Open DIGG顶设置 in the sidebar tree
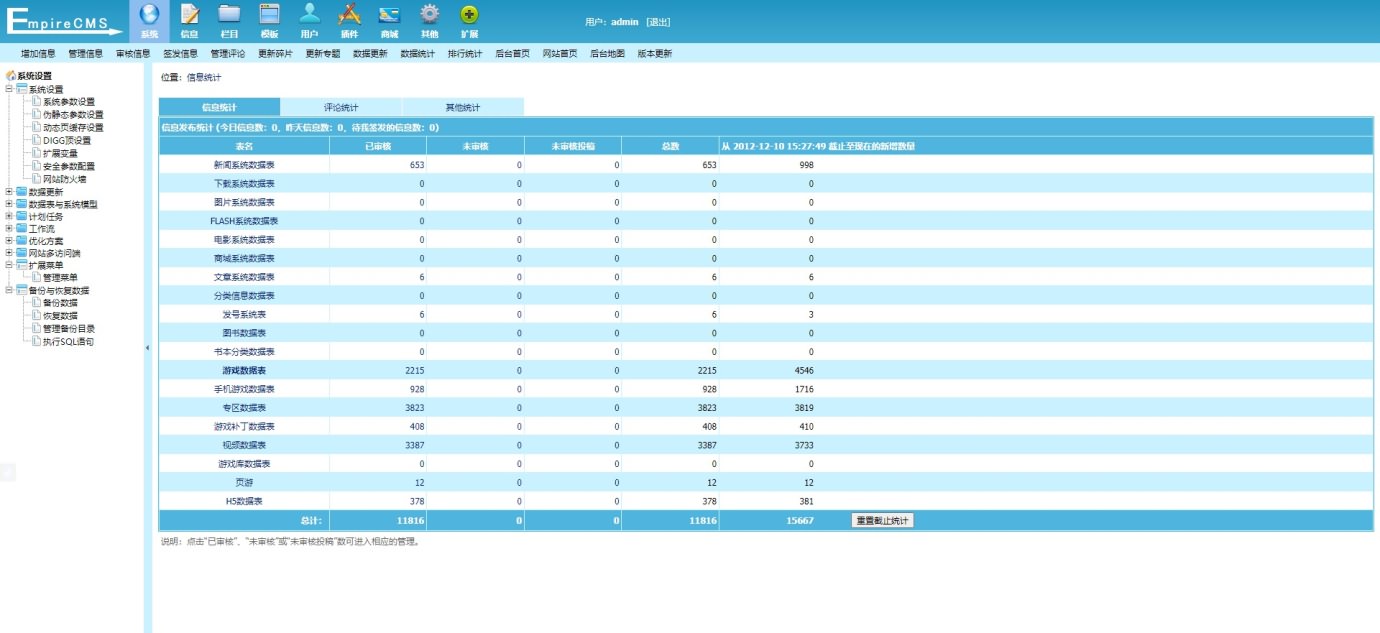Viewport: 1380px width, 633px height. [67, 141]
